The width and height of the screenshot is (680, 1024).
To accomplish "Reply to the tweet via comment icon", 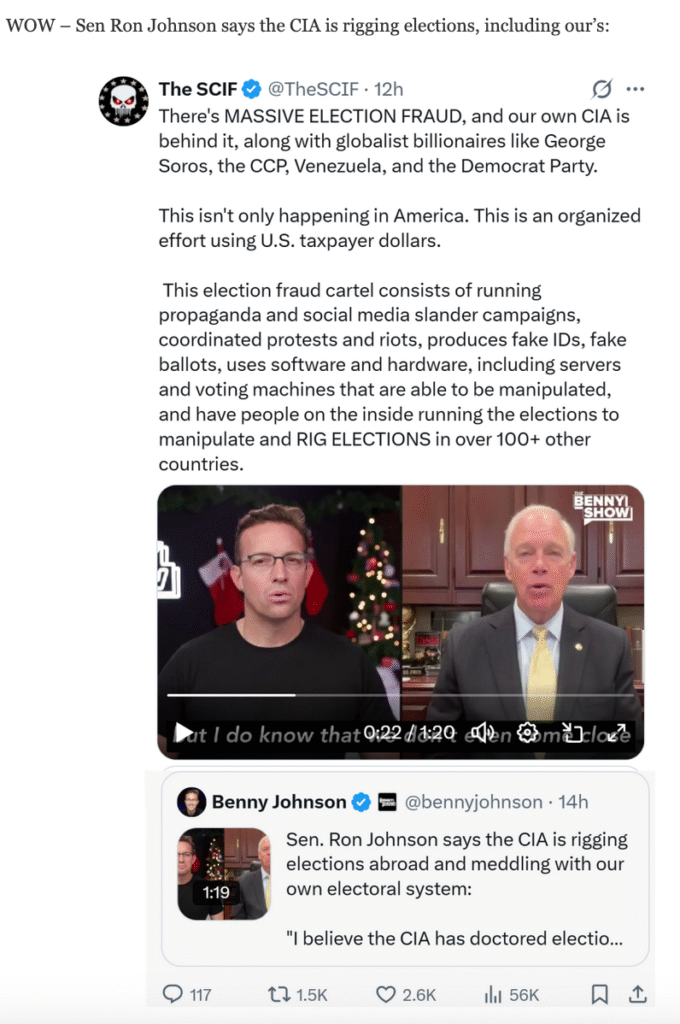I will (173, 994).
